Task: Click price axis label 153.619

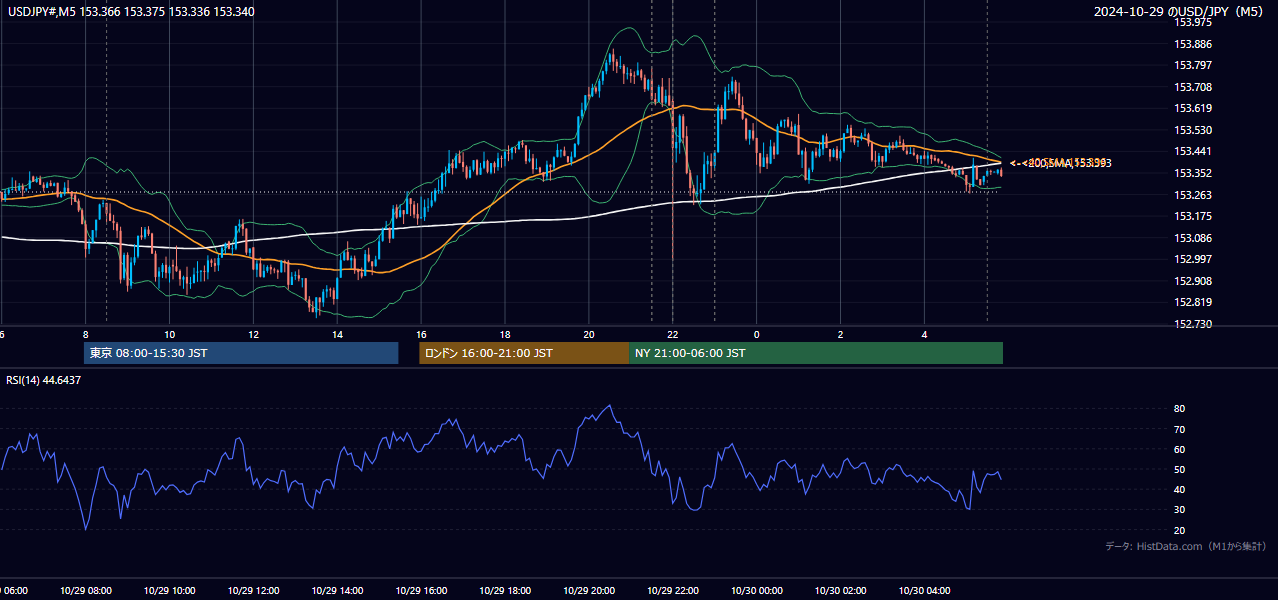Action: pyautogui.click(x=1193, y=109)
